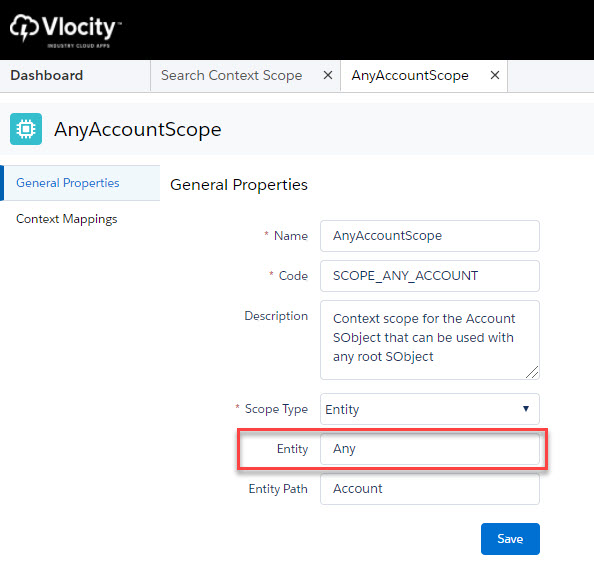Click the AnyAccountScope chip icon
Viewport: 594px width, 578px height.
pos(26,129)
